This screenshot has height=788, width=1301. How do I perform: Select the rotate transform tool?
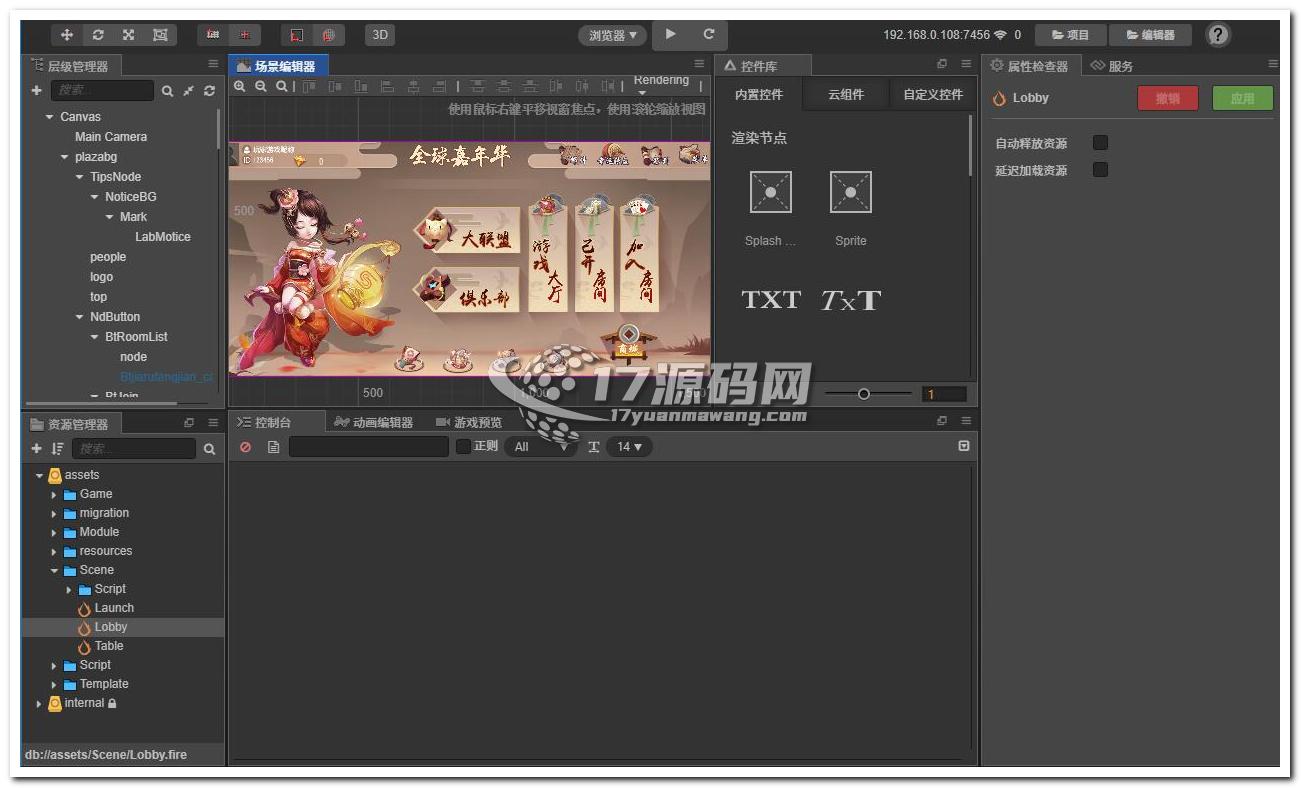pyautogui.click(x=97, y=35)
